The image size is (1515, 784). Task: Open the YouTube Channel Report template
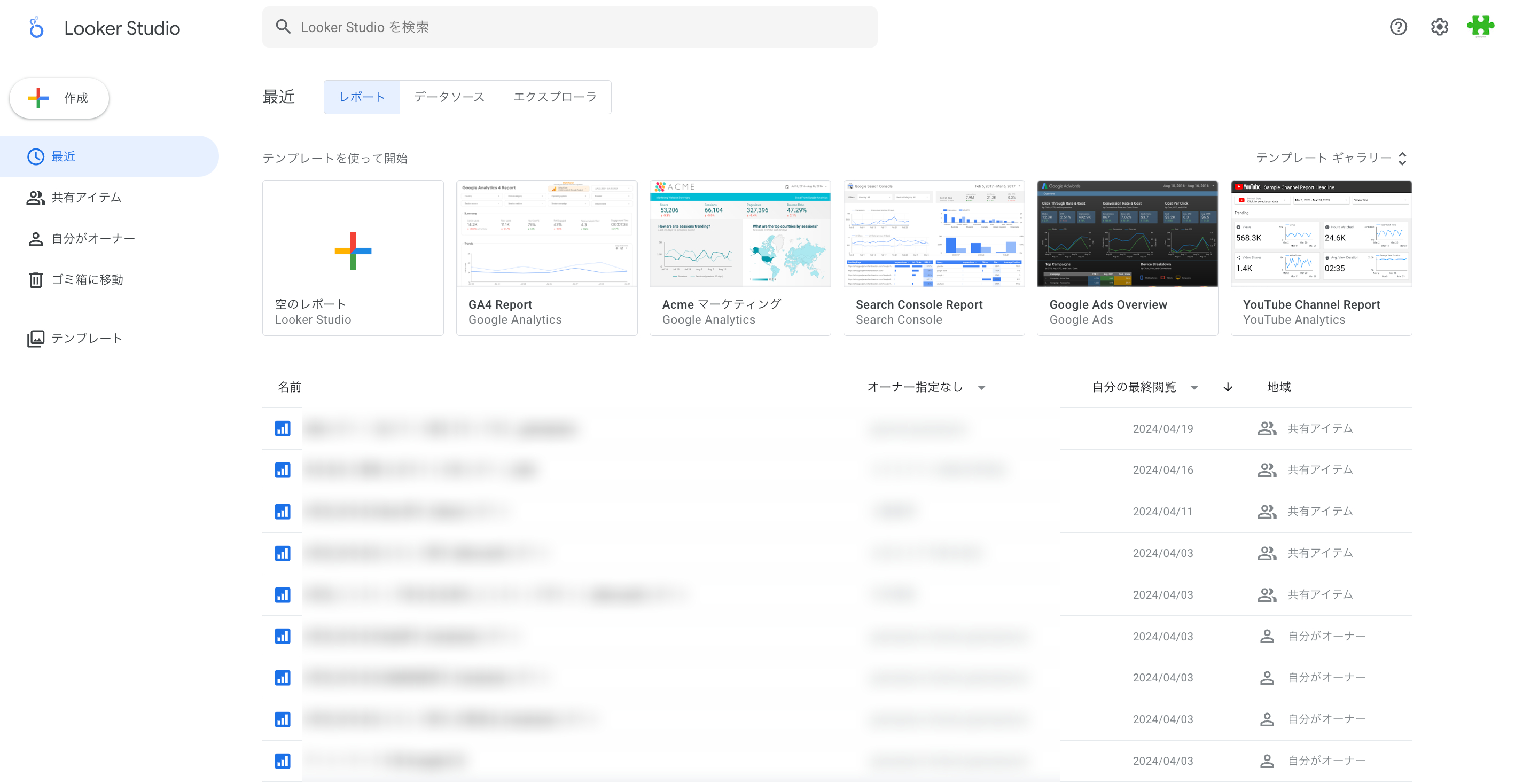pyautogui.click(x=1321, y=258)
